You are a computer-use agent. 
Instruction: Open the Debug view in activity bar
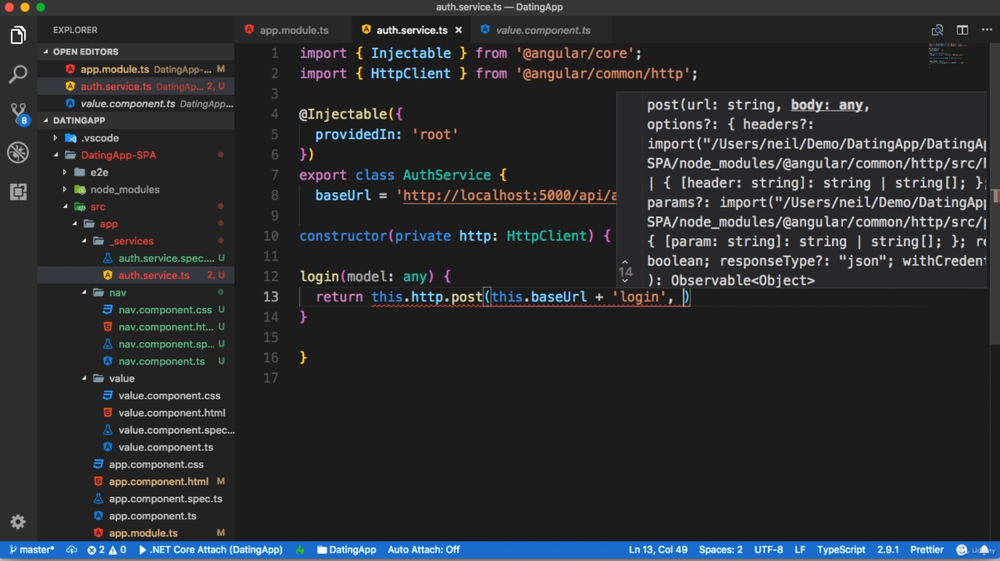(18, 152)
